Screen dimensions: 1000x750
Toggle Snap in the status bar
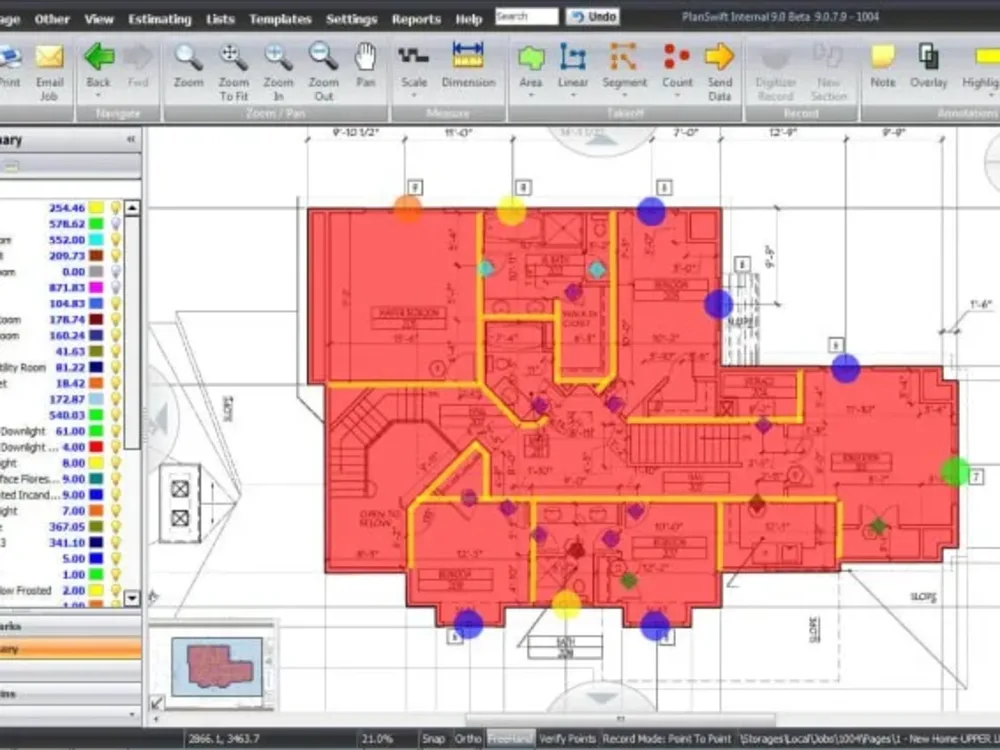(433, 739)
